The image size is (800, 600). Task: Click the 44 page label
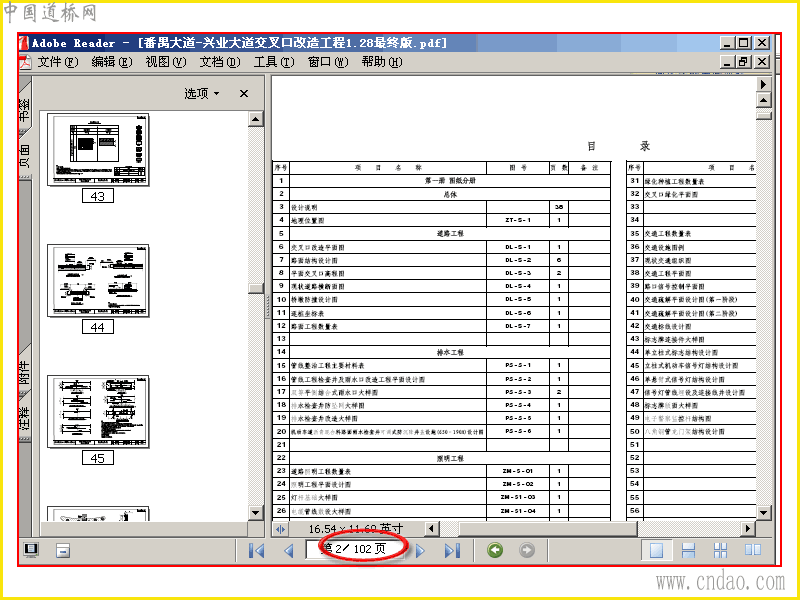pyautogui.click(x=97, y=327)
